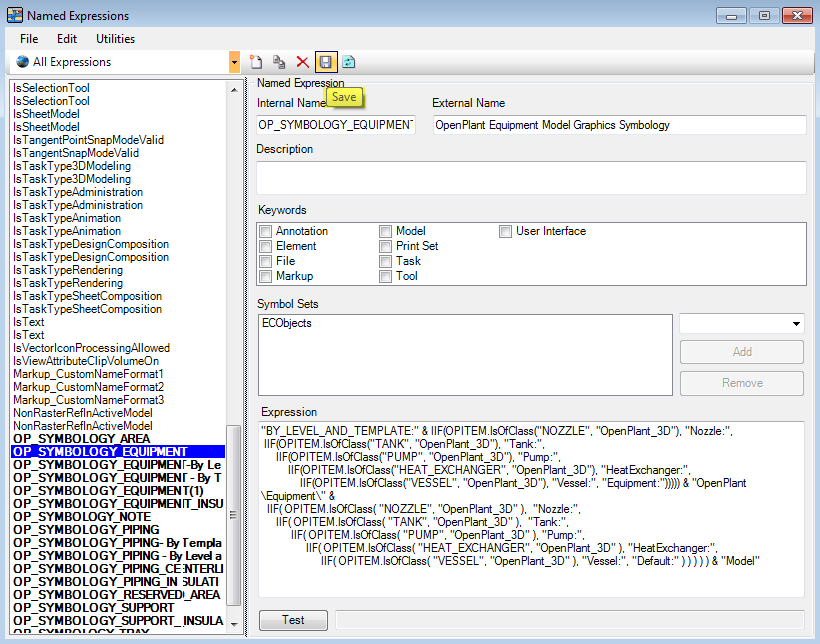Click the Copy expression toolbar icon
820x644 pixels.
click(x=279, y=62)
